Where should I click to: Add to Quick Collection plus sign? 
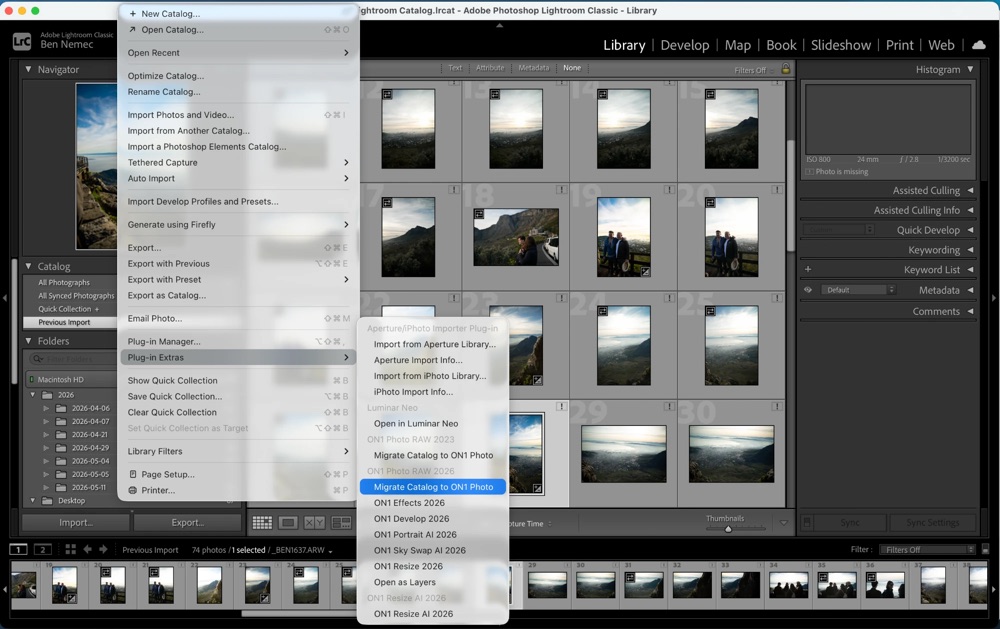(x=97, y=309)
